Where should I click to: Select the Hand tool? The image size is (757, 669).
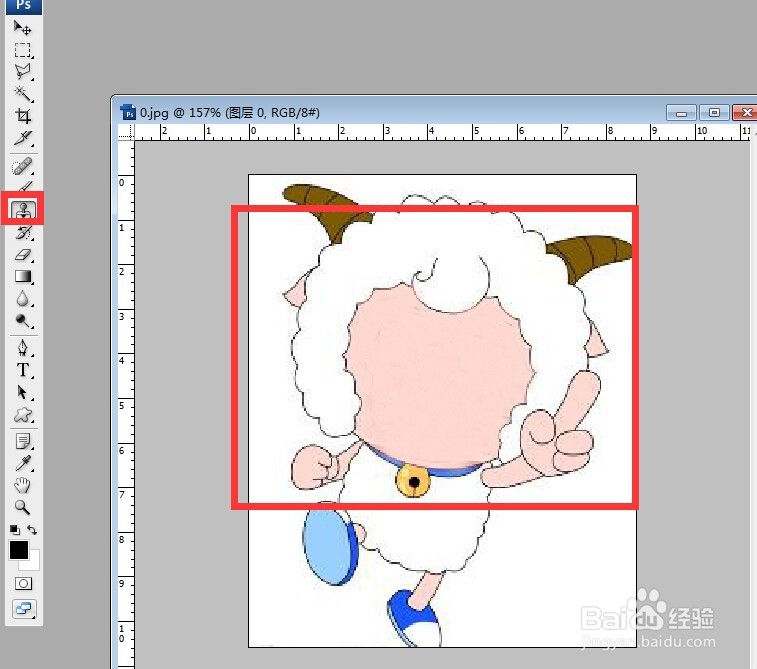[x=22, y=485]
